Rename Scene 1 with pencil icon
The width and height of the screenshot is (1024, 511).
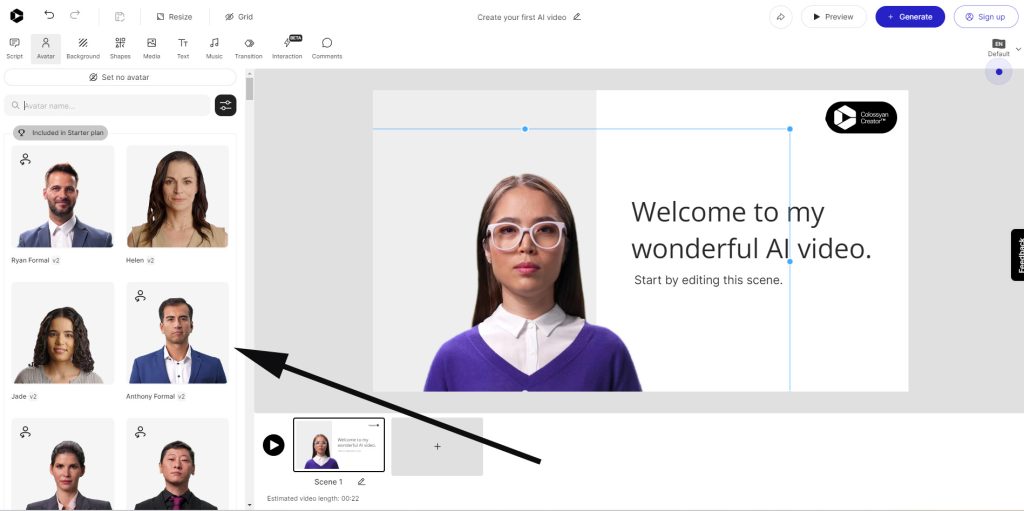coord(361,482)
